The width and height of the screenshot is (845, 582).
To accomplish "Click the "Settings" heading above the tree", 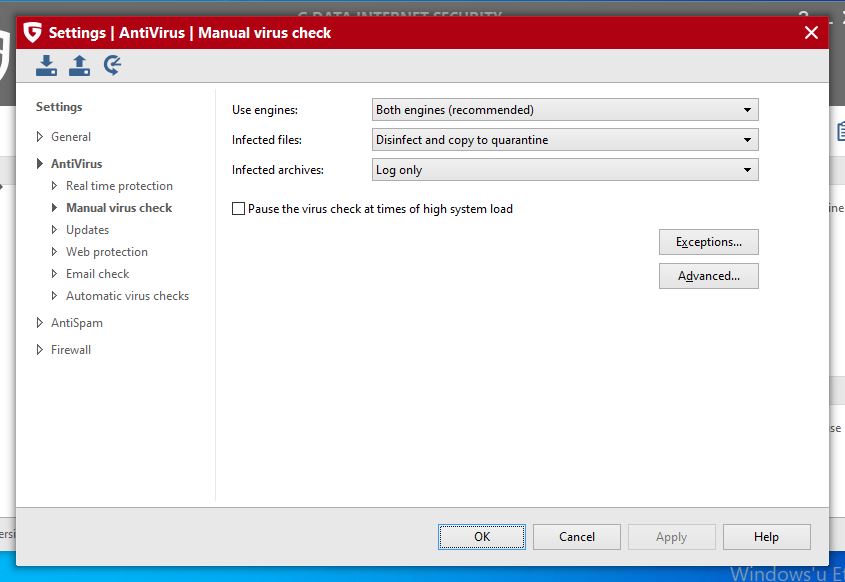I will point(59,107).
